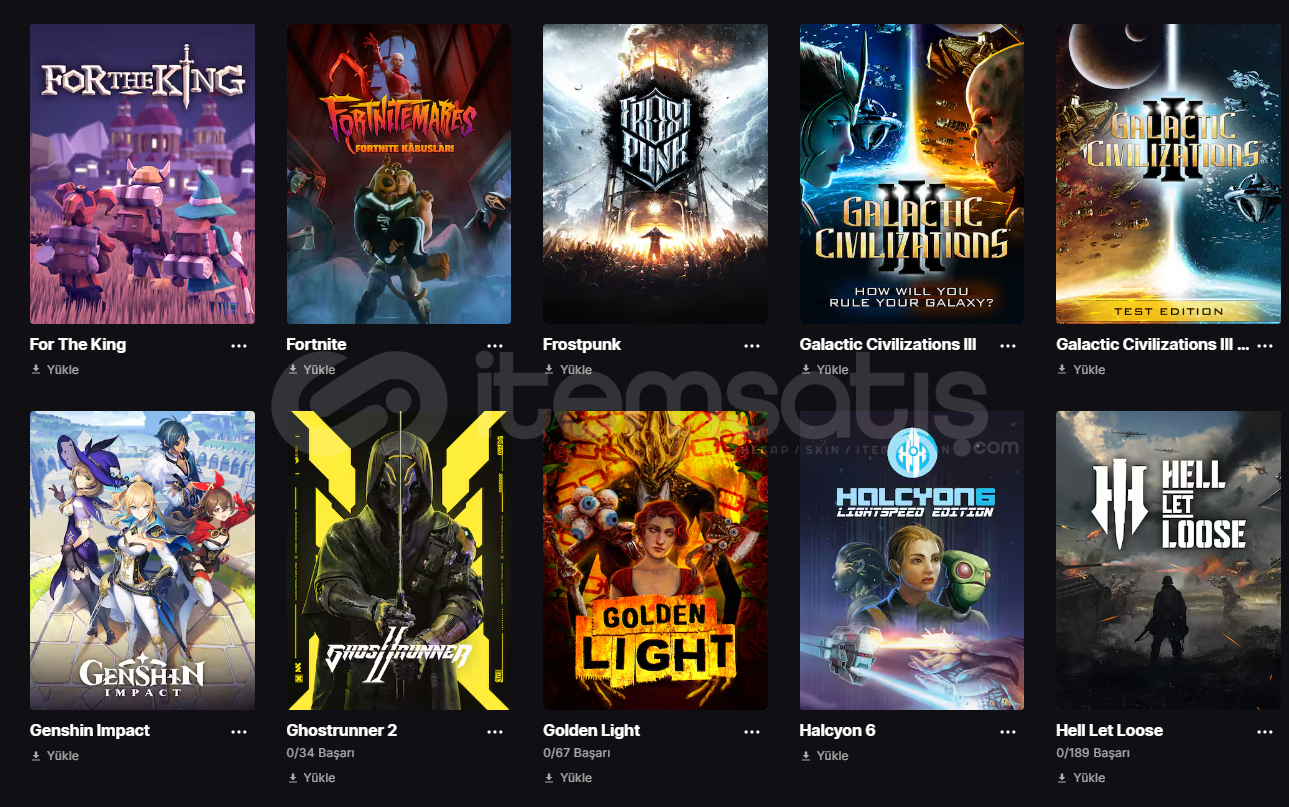Open the Golden Light cover art
This screenshot has height=807, width=1289.
655,560
